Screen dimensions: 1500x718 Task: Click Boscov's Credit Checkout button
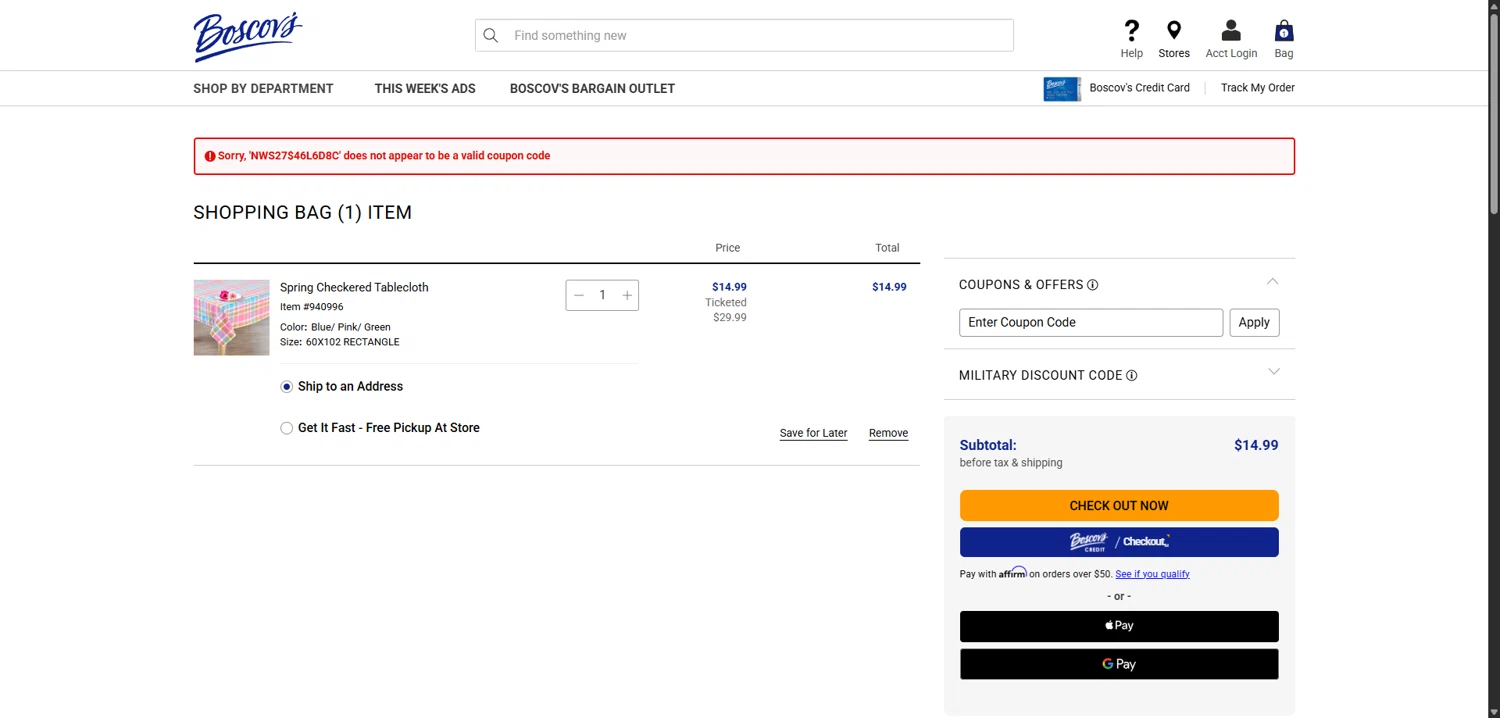point(1119,542)
